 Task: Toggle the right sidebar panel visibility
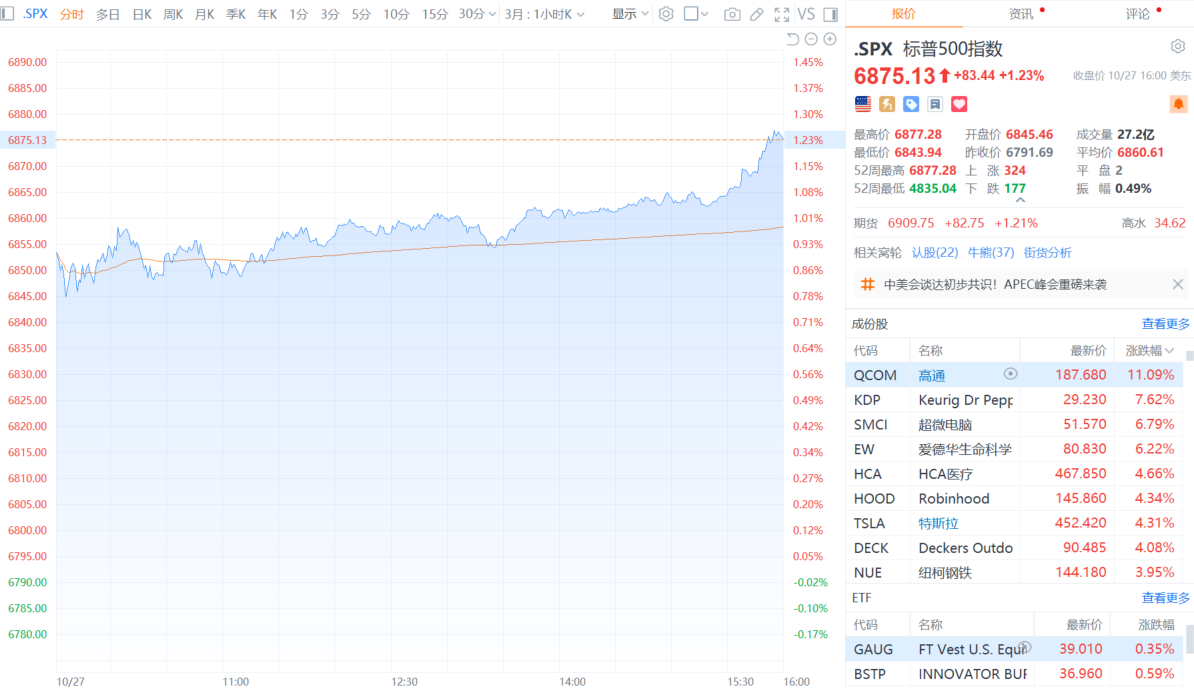click(830, 14)
